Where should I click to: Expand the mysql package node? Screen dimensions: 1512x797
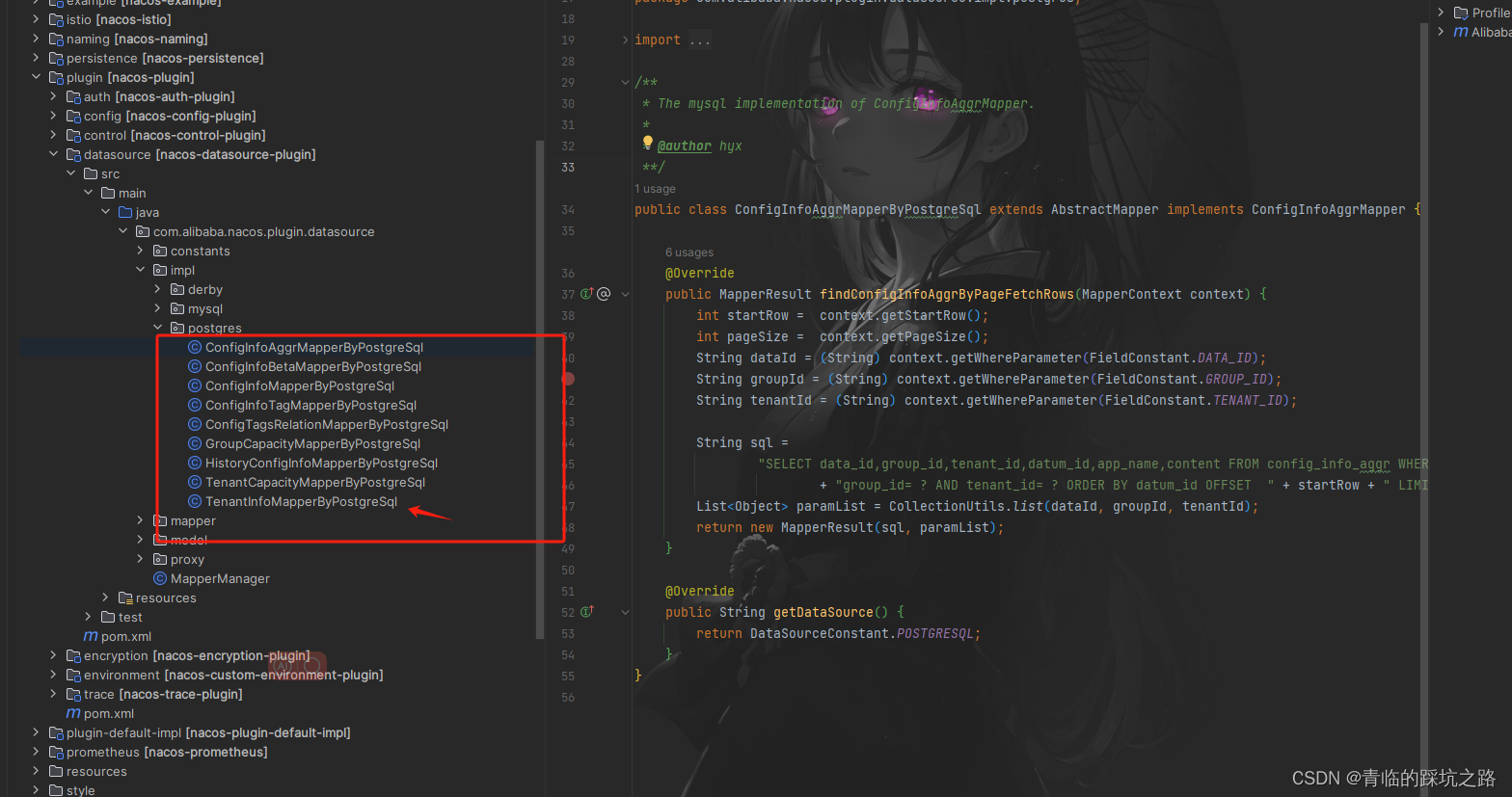(158, 308)
